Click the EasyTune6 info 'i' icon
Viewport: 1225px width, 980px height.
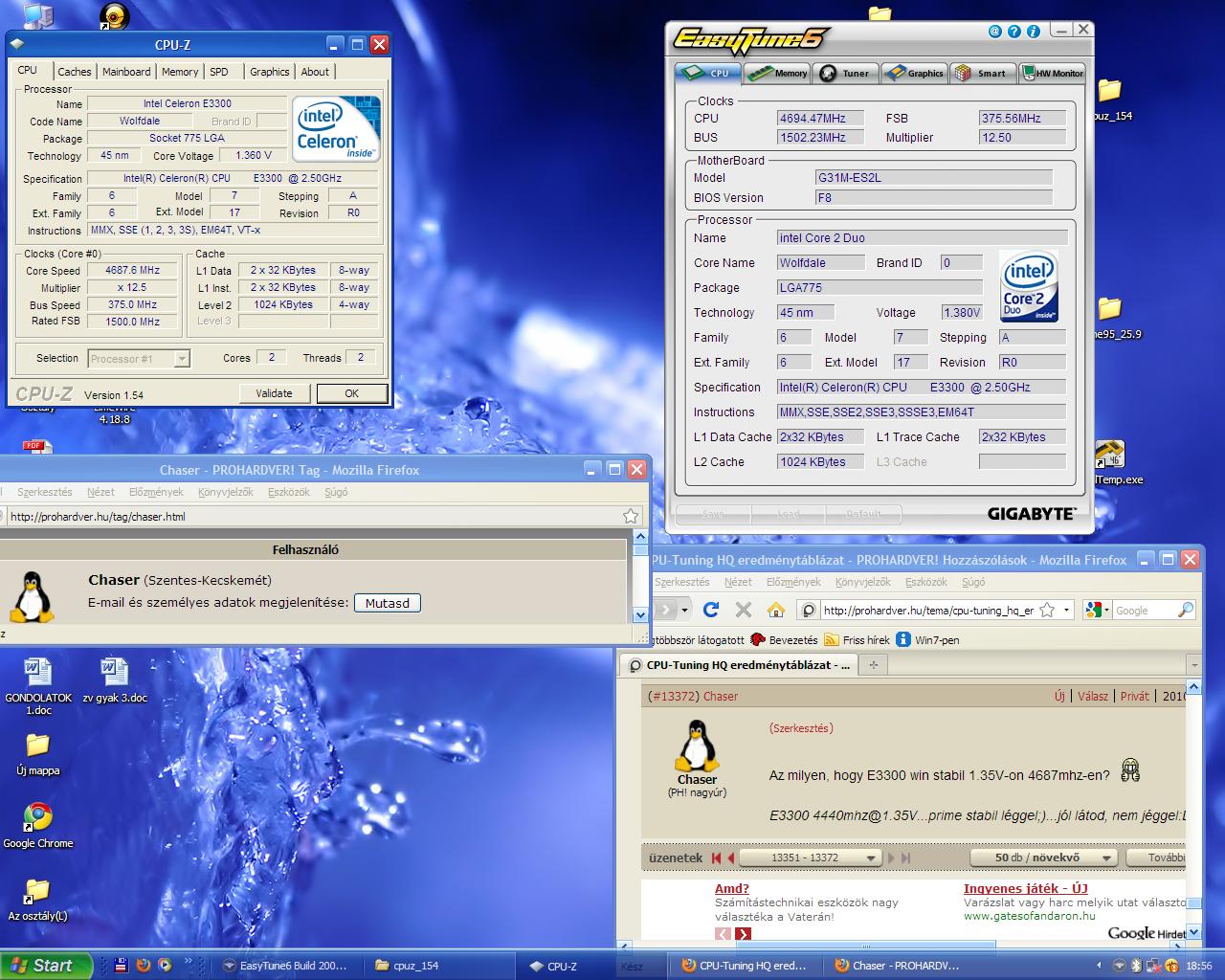pos(1034,31)
